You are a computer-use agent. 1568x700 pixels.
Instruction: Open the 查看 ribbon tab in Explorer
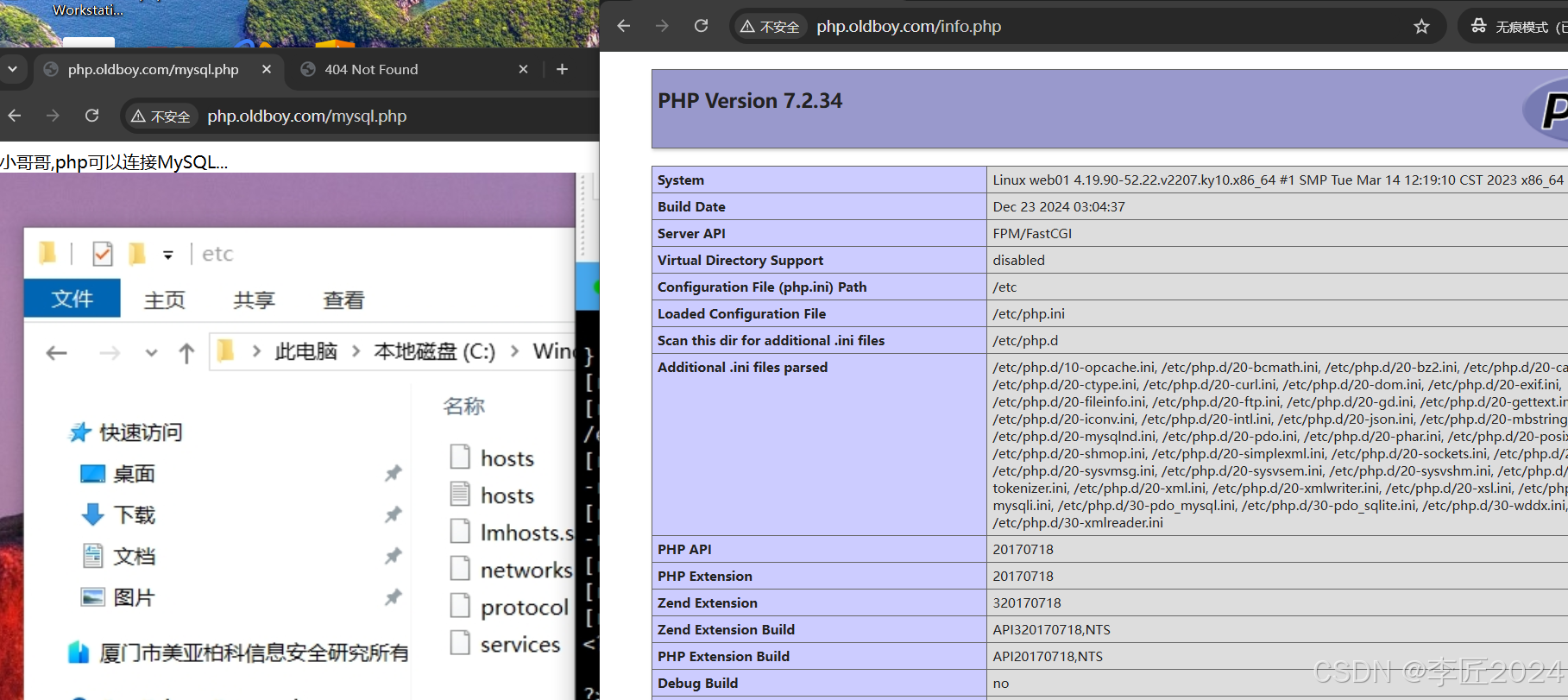point(343,300)
